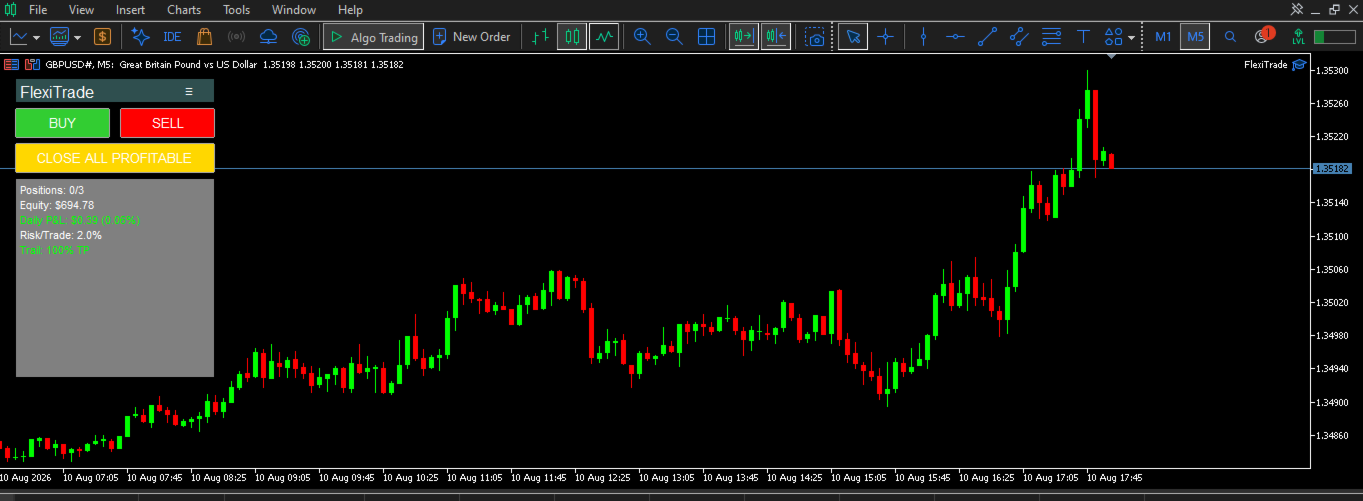This screenshot has height=501, width=1363.
Task: Zoom out the chart
Action: coord(674,37)
